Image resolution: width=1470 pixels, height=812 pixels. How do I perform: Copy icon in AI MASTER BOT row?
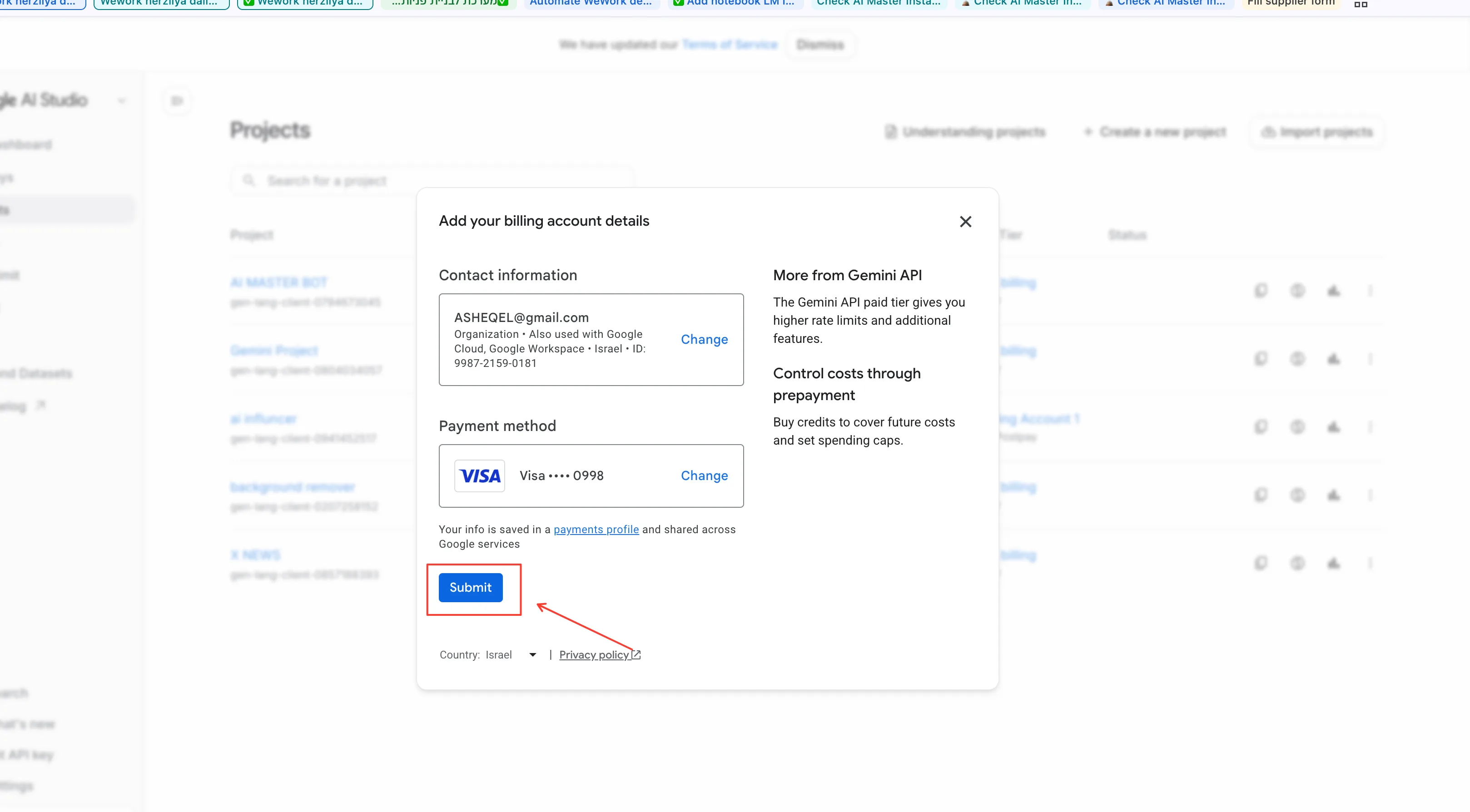point(1261,291)
